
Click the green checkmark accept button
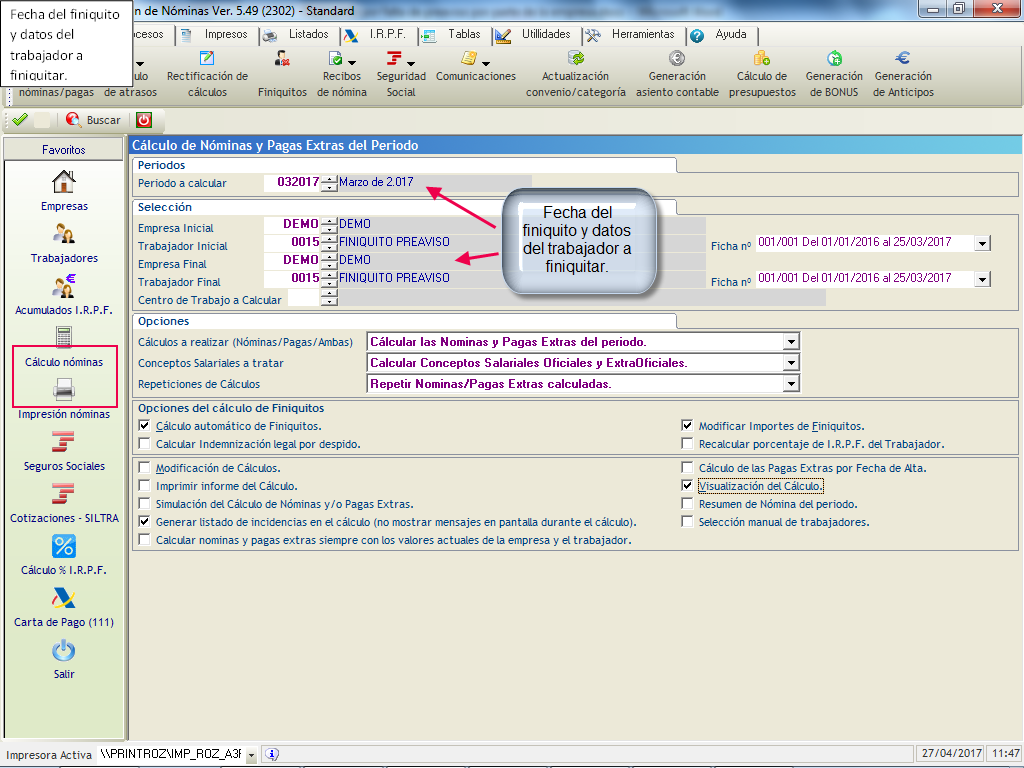click(x=19, y=120)
